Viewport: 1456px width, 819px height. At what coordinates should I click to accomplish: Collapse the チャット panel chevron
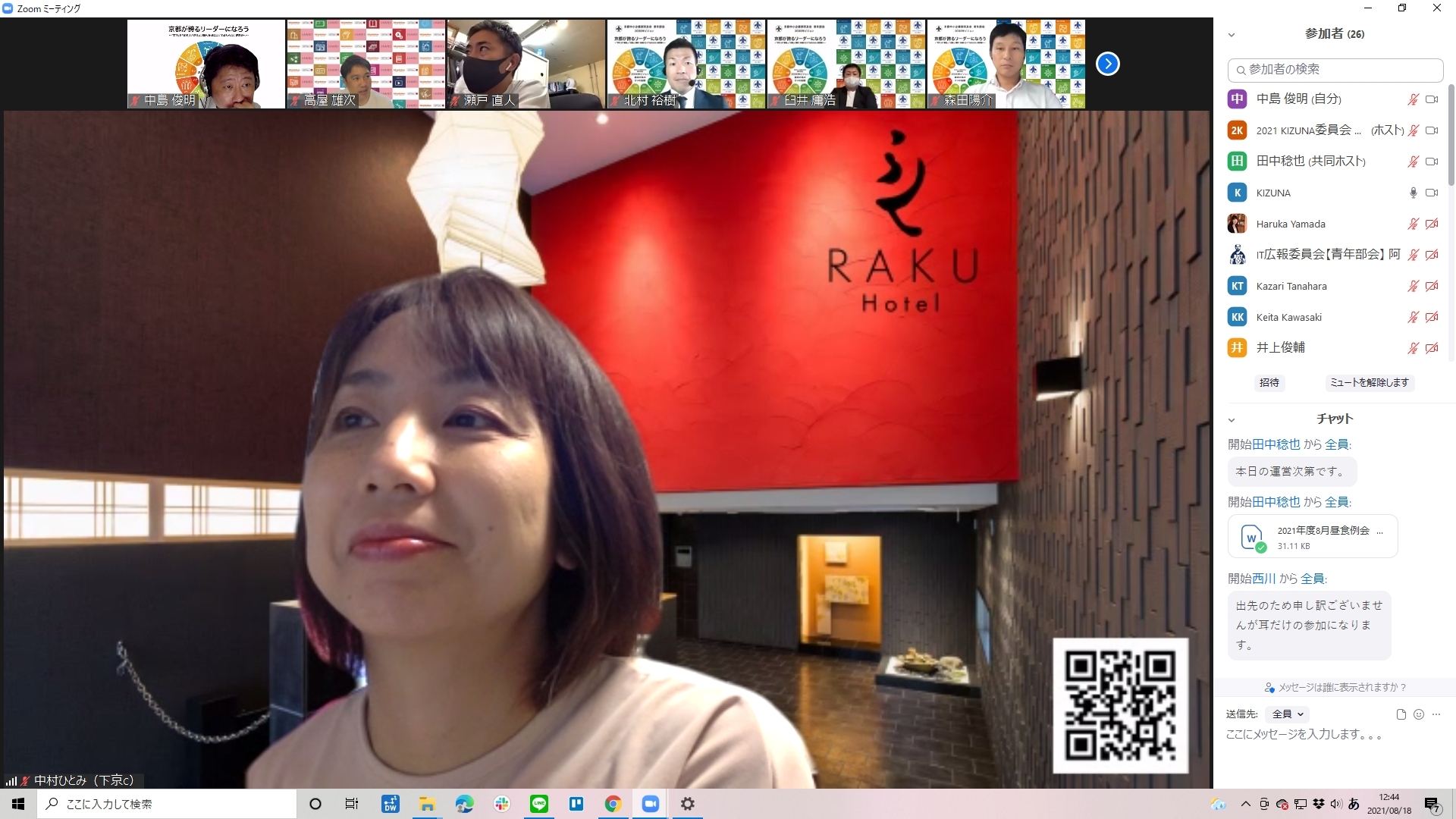pos(1232,420)
